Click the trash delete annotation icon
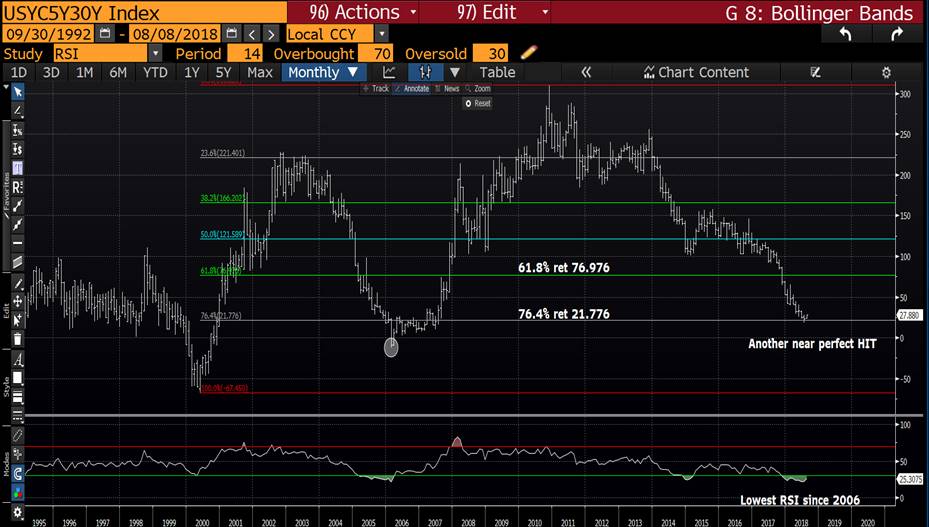 pos(18,339)
